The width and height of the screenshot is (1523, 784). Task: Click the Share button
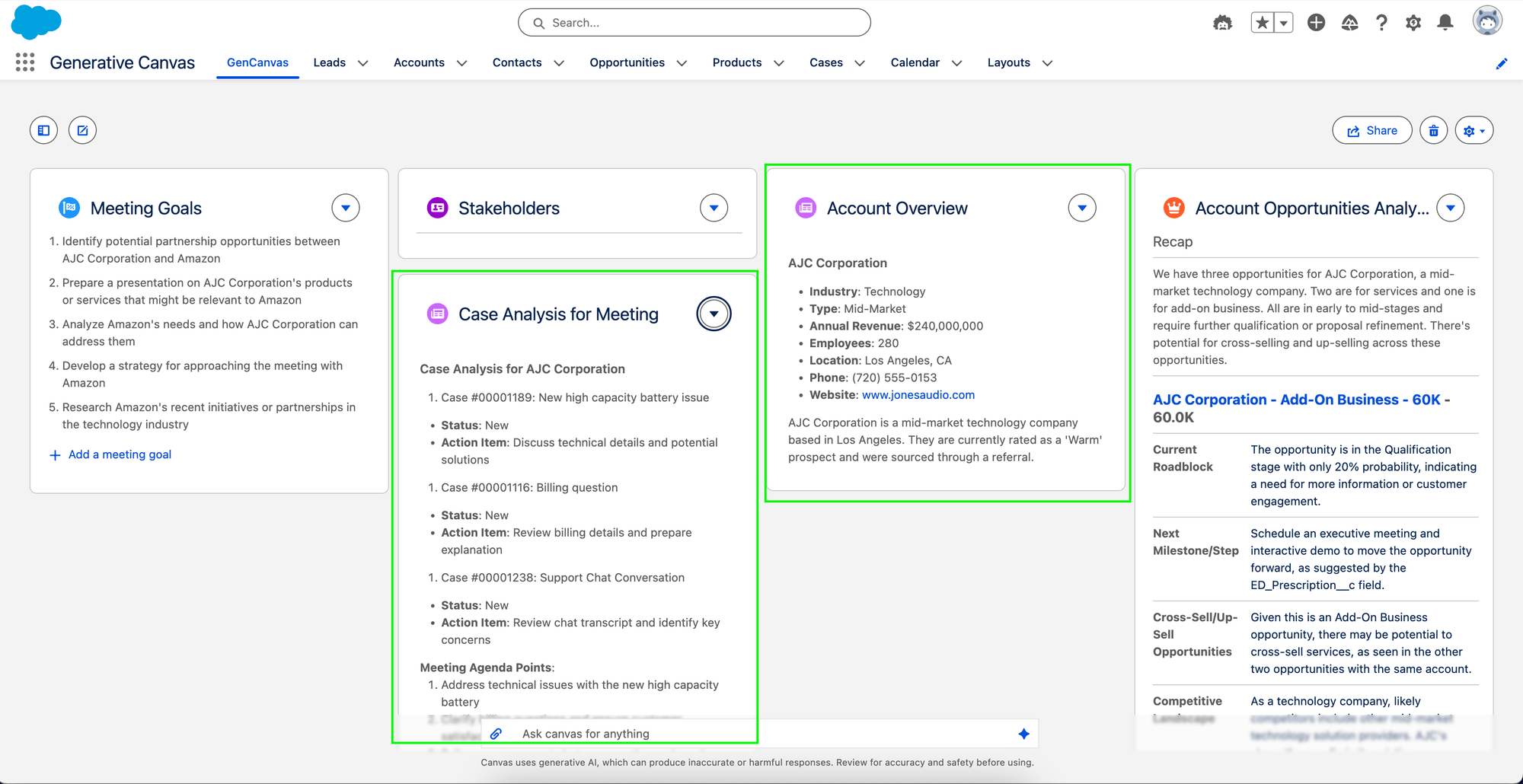1371,130
